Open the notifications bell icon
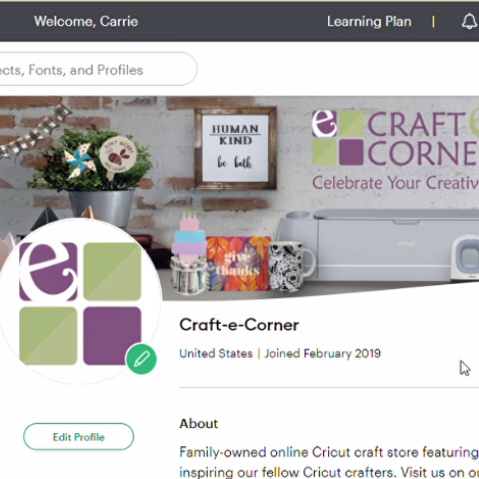Viewport: 479px width, 479px height. 469,22
